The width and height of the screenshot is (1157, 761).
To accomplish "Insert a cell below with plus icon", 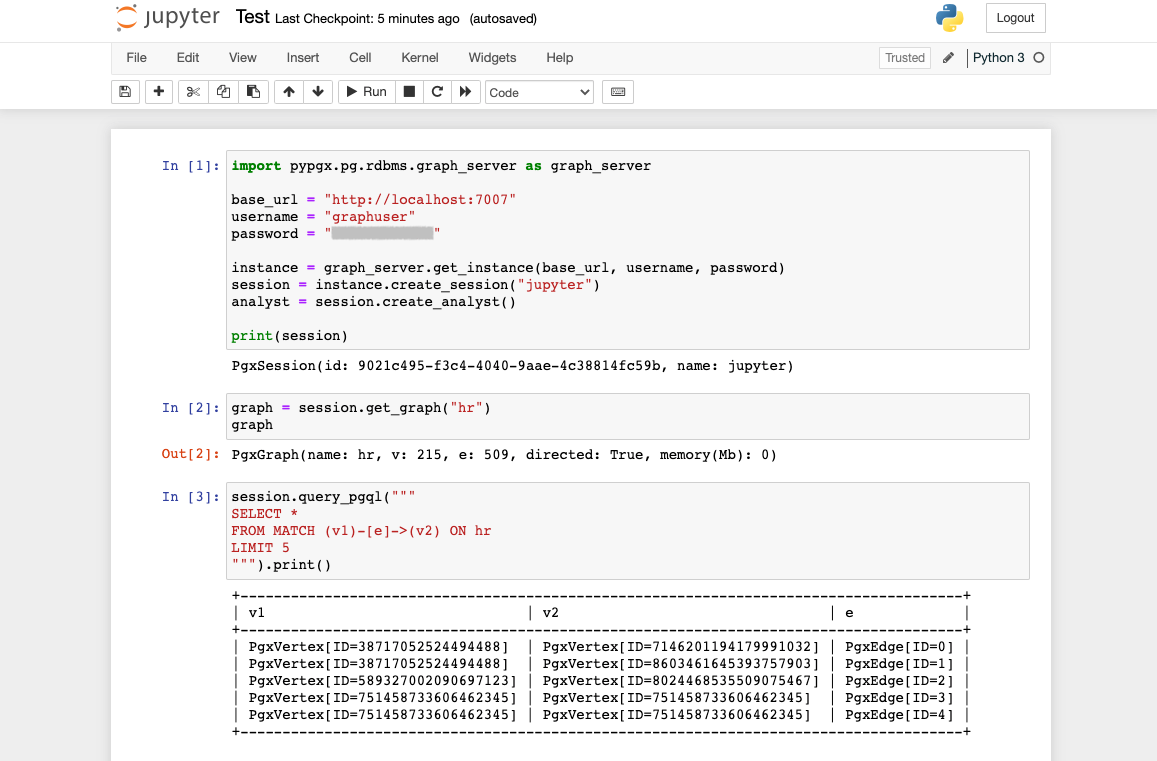I will pos(158,92).
